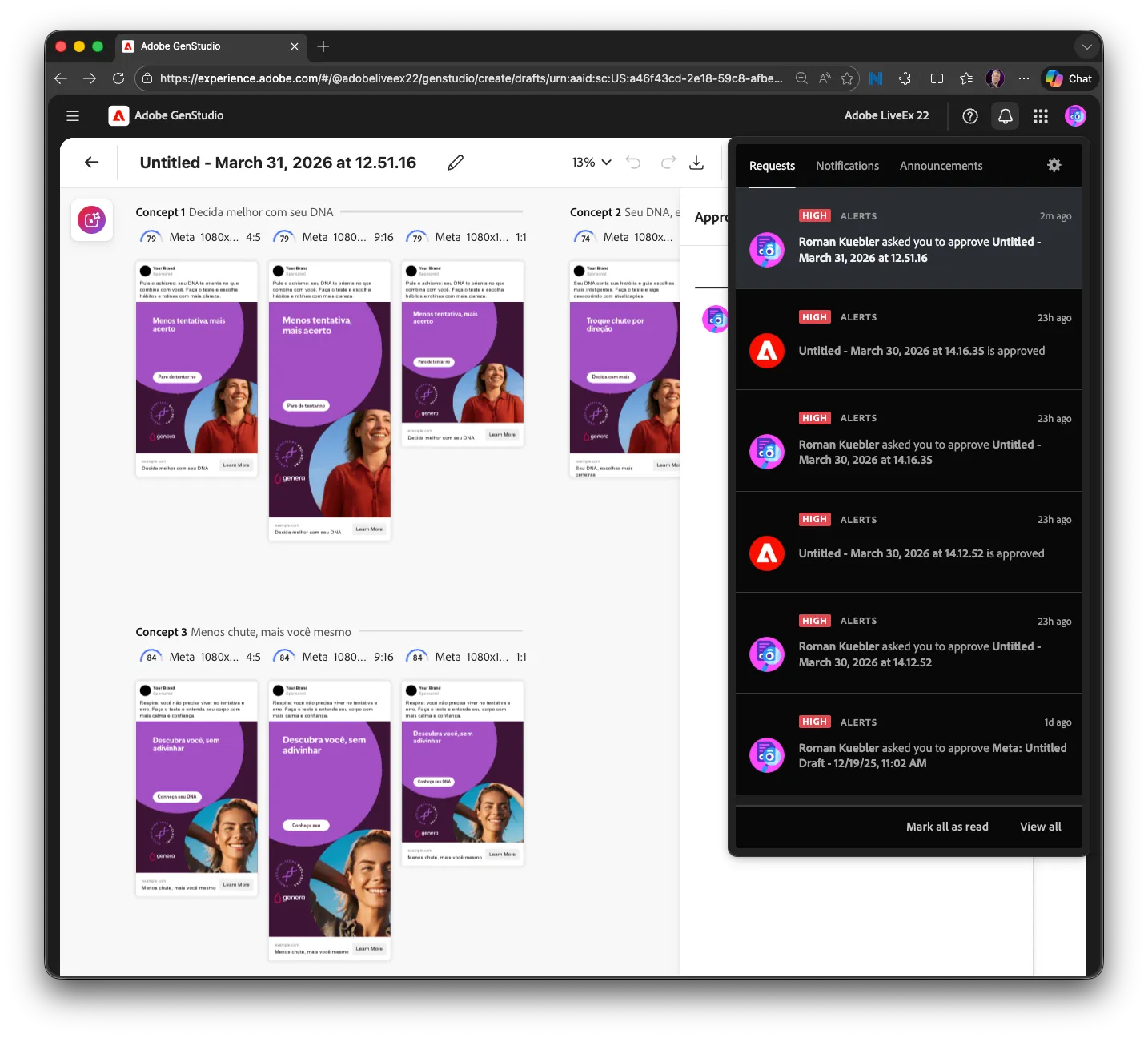Switch to the Notifications tab
The image size is (1148, 1038).
[x=847, y=166]
